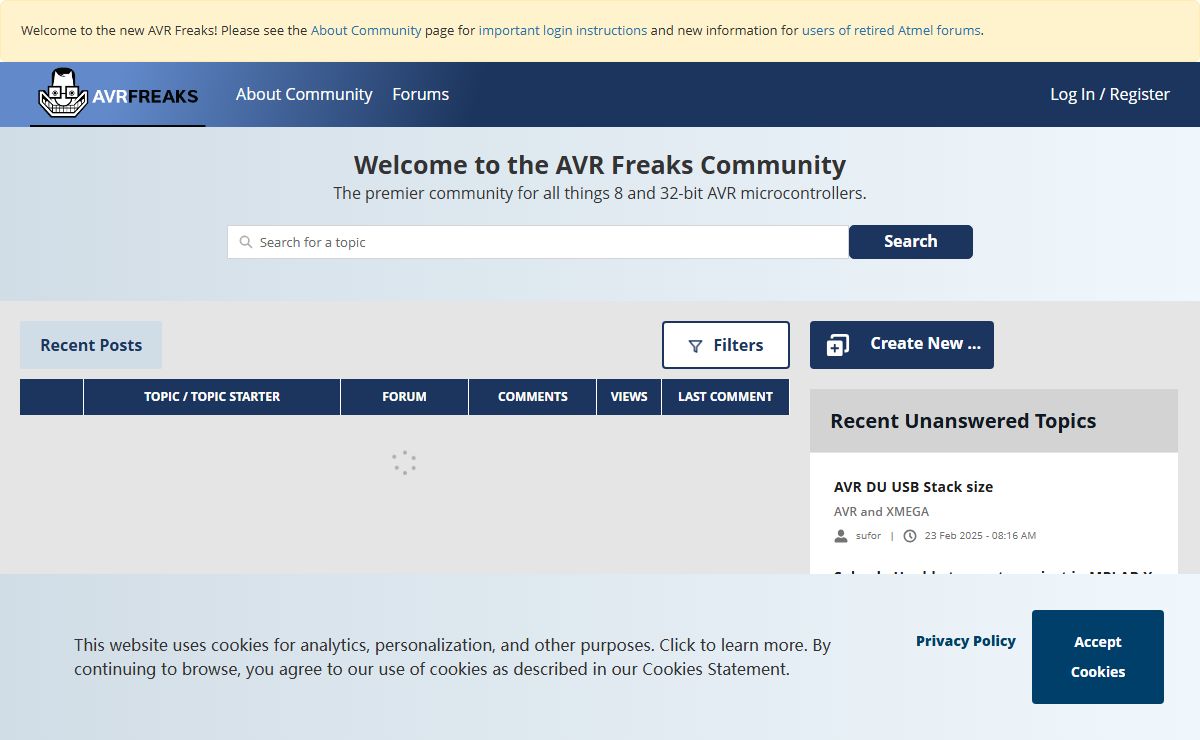Image resolution: width=1200 pixels, height=740 pixels.
Task: Open the Filters button
Action: 726,345
